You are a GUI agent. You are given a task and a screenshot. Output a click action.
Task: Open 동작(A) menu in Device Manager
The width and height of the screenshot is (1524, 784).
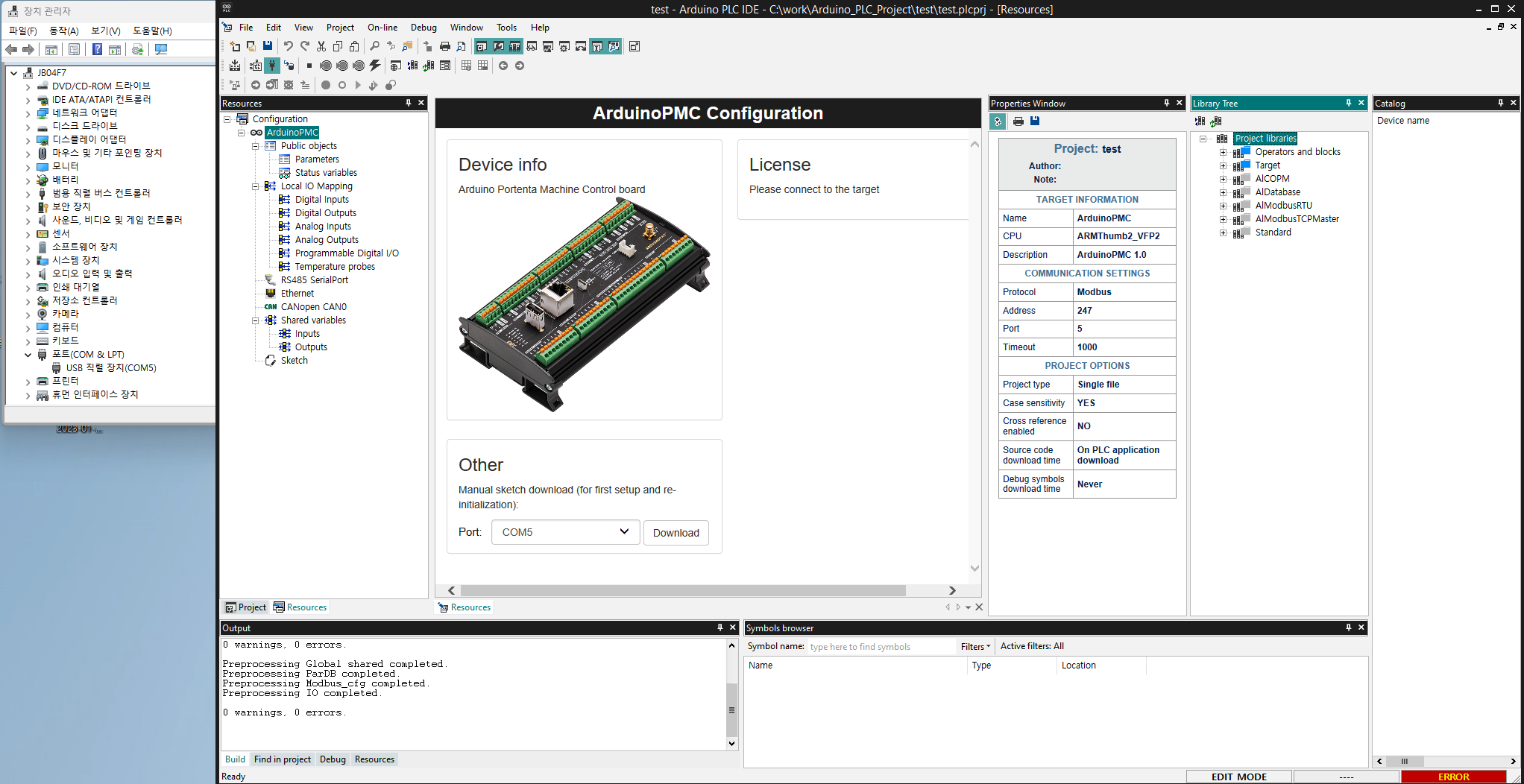(64, 31)
